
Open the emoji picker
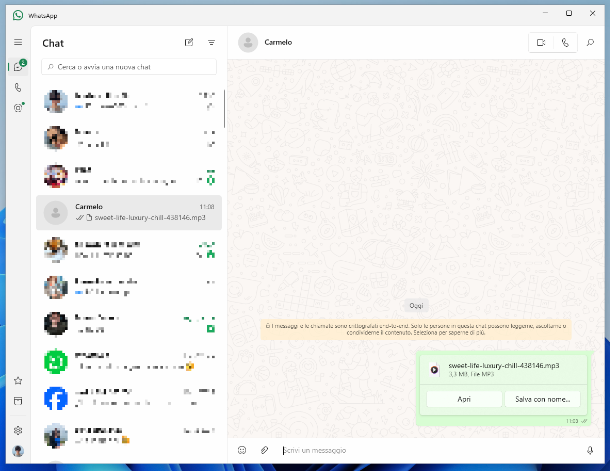tap(242, 450)
